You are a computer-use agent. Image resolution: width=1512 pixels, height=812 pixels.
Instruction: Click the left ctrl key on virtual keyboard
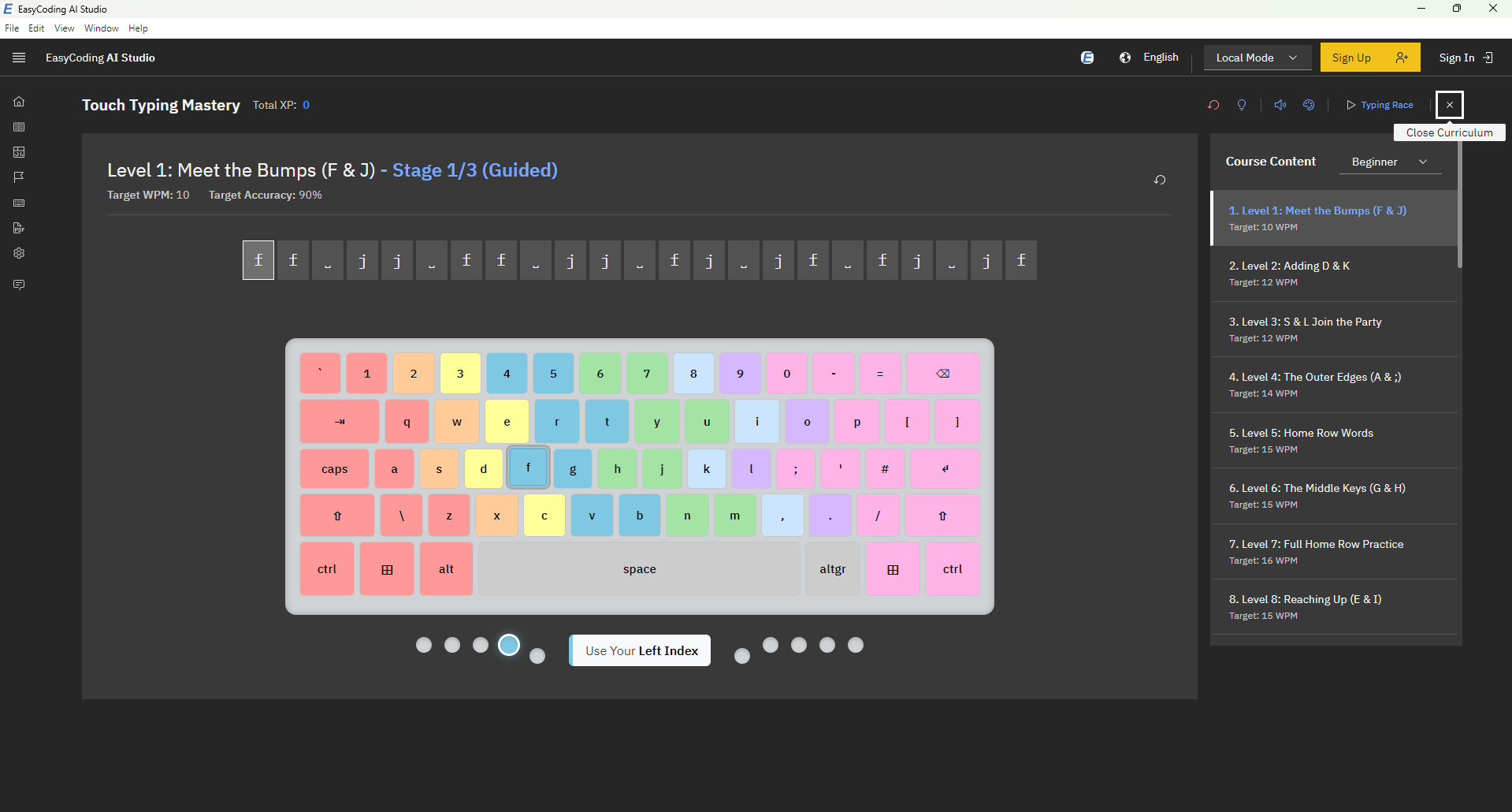tap(327, 569)
